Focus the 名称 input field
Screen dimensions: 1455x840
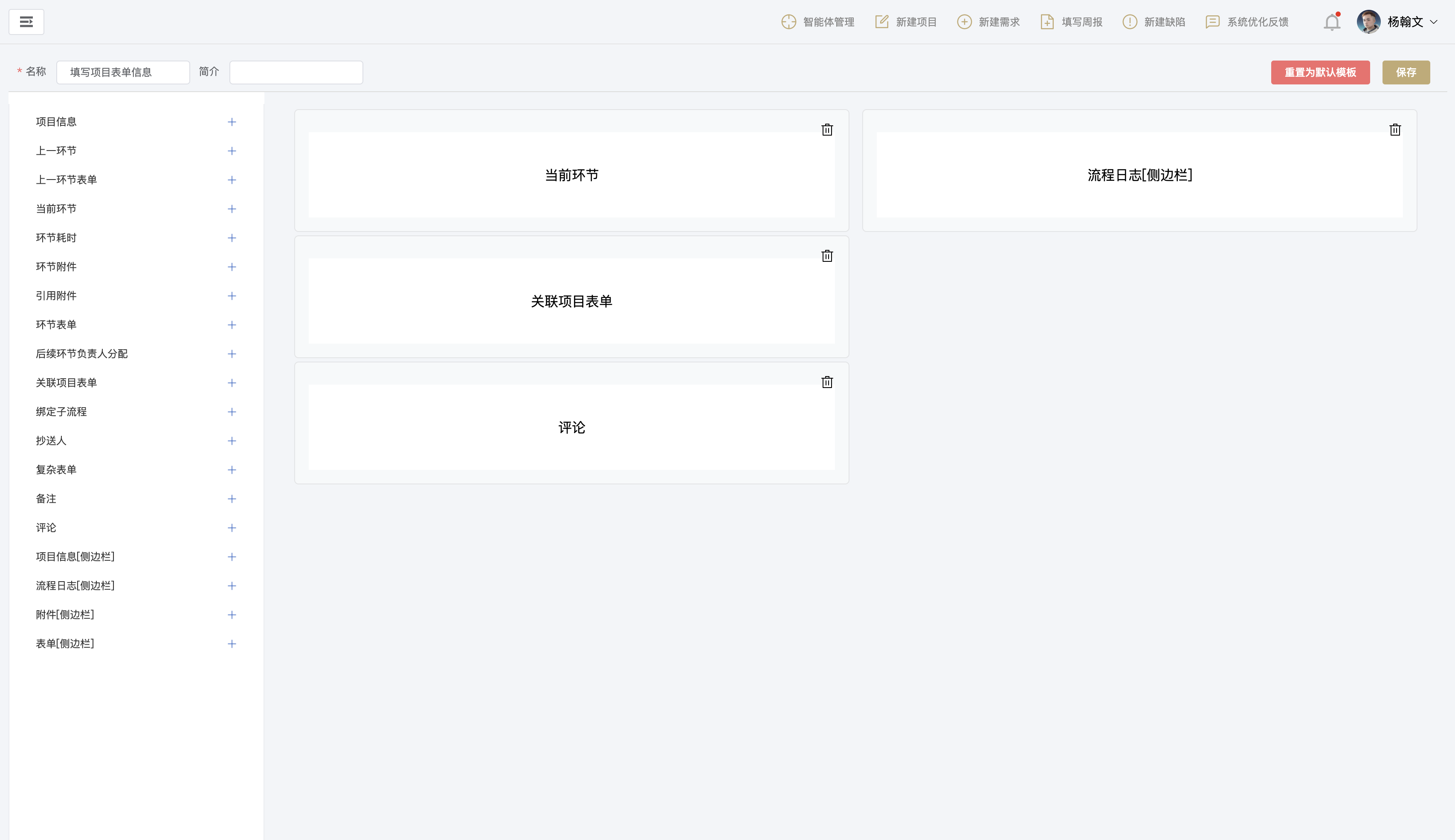coord(123,72)
